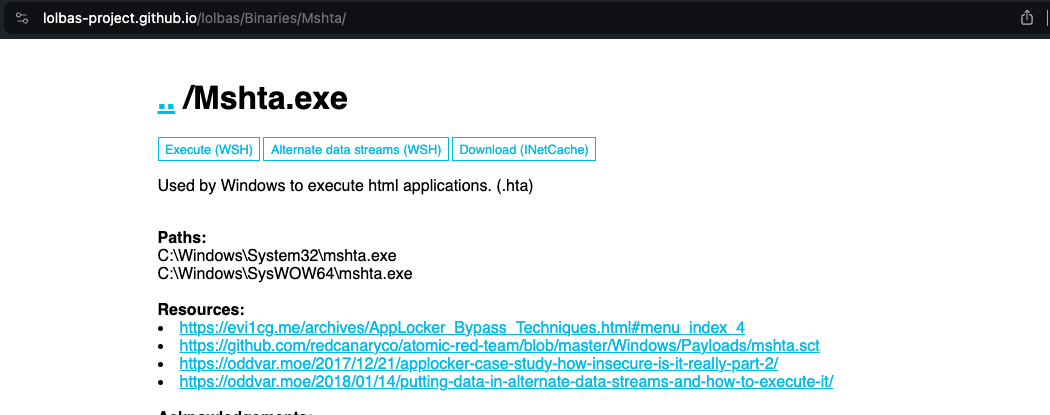Open the oddvar.moe 2018 alternate data streams link
The width and height of the screenshot is (1050, 415).
pyautogui.click(x=506, y=382)
